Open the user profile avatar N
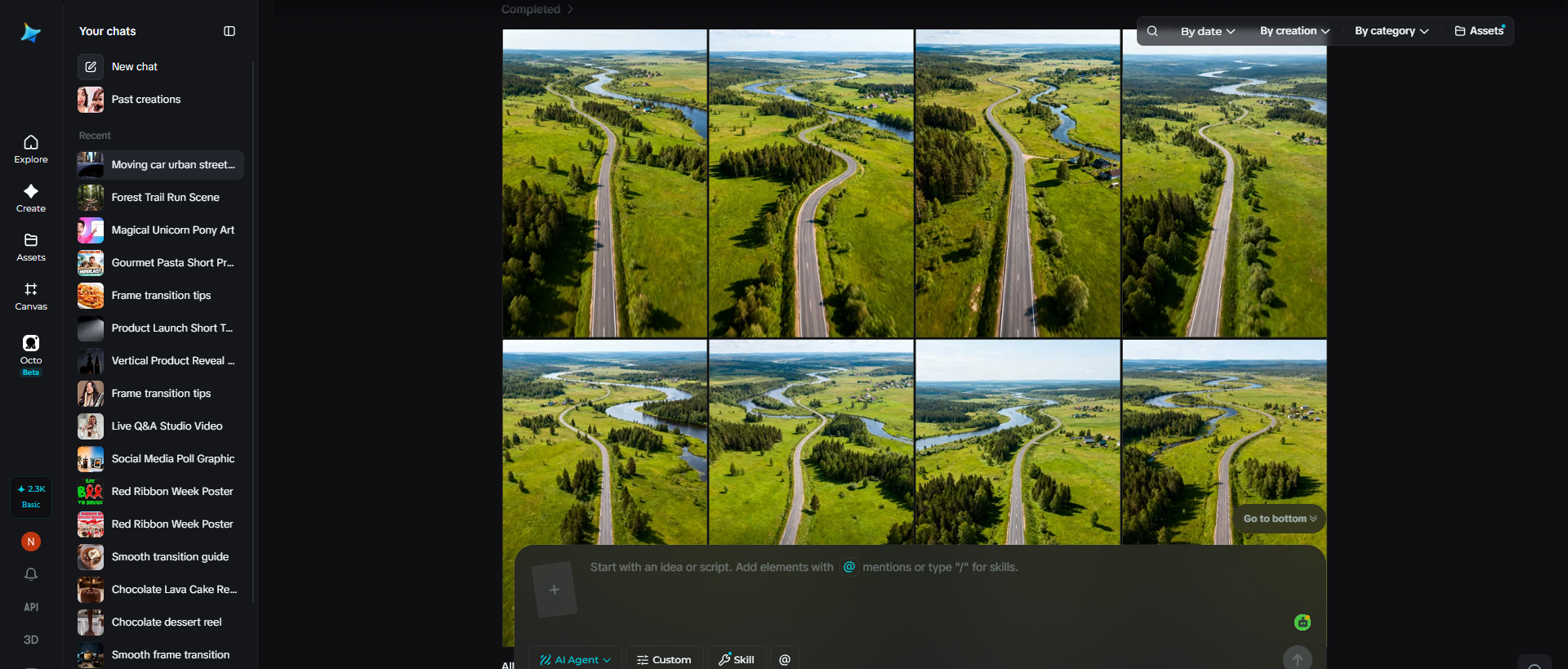This screenshot has width=1568, height=669. (31, 542)
